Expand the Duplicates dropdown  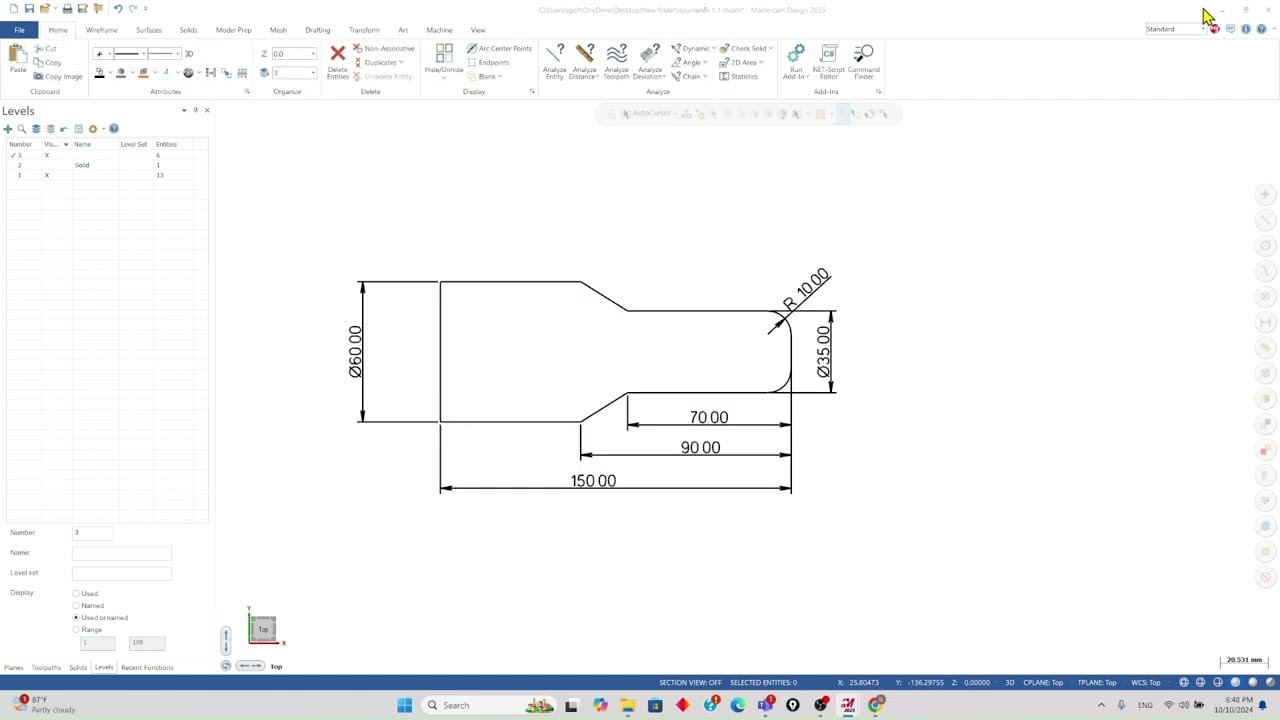tap(401, 62)
